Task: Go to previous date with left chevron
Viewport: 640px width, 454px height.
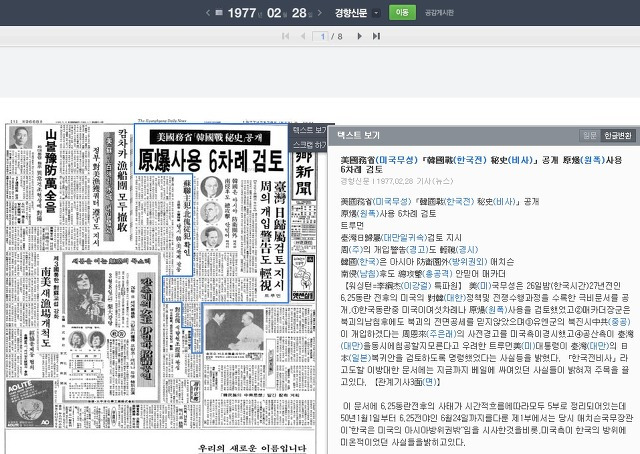Action: [208, 13]
